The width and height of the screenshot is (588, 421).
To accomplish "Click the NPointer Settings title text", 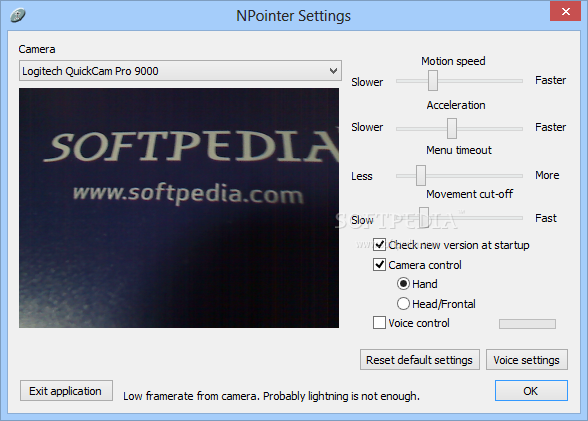I will pos(294,16).
